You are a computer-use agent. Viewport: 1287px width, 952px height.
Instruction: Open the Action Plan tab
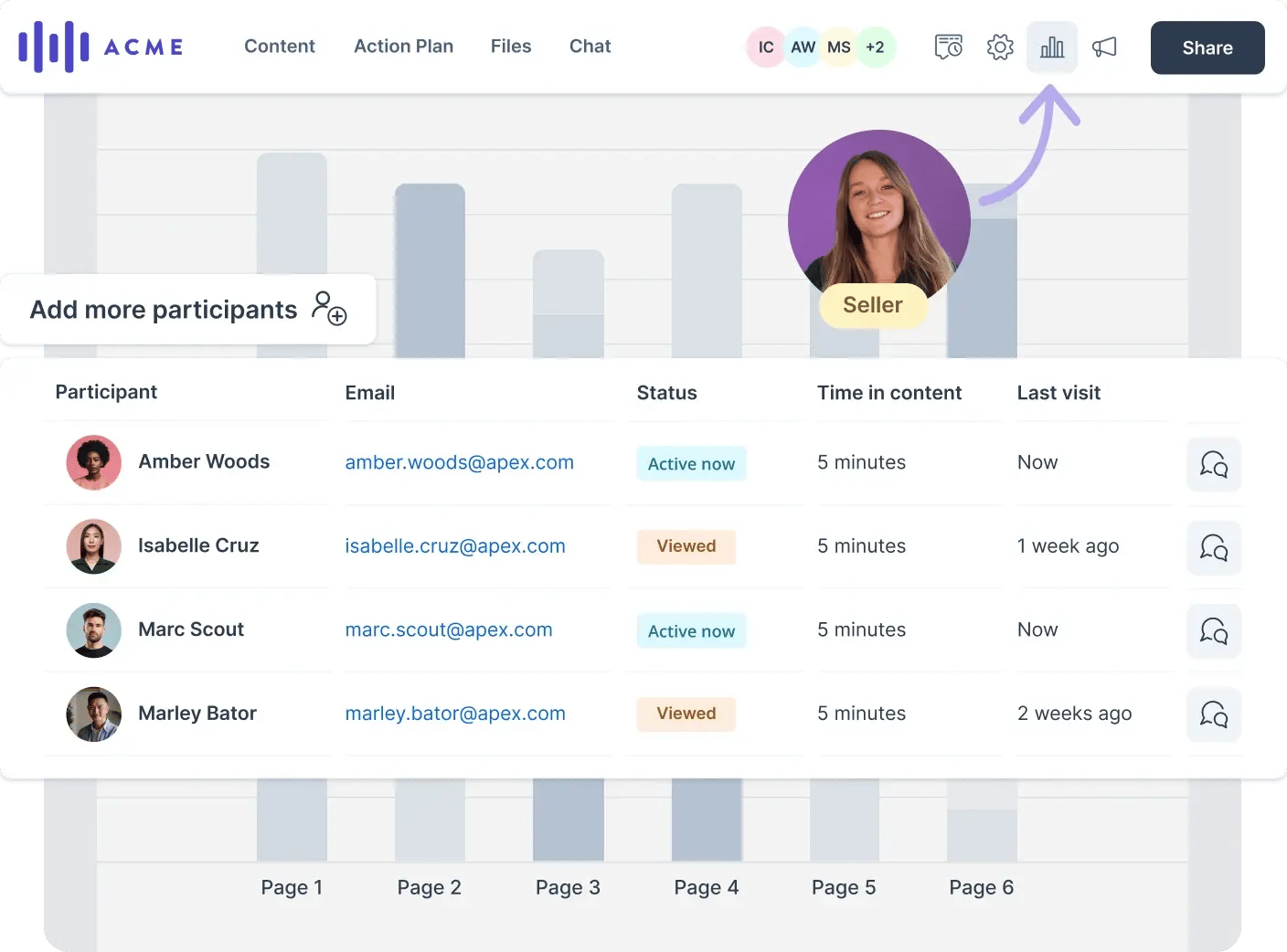point(404,46)
